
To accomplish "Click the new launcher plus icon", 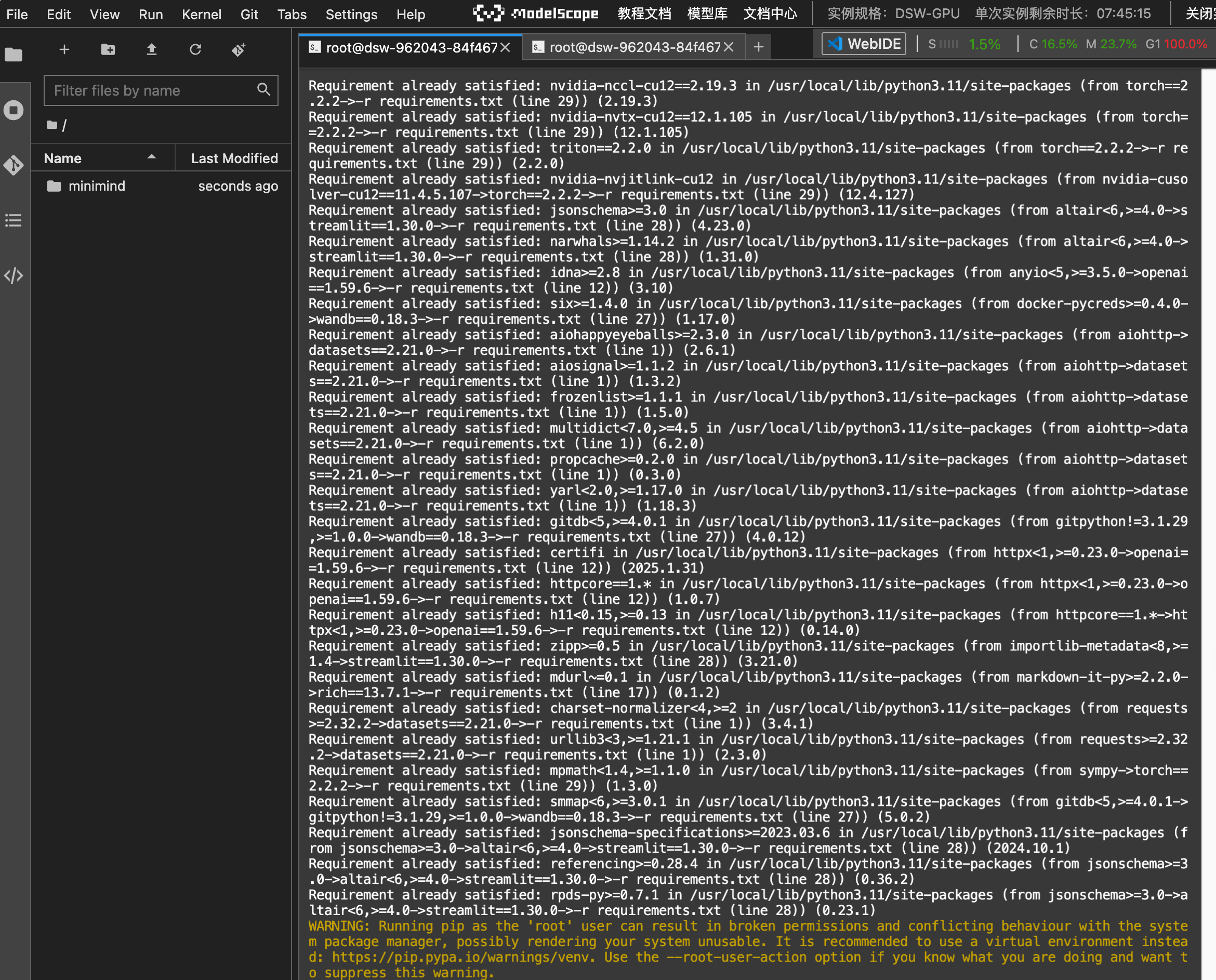I will pyautogui.click(x=64, y=50).
